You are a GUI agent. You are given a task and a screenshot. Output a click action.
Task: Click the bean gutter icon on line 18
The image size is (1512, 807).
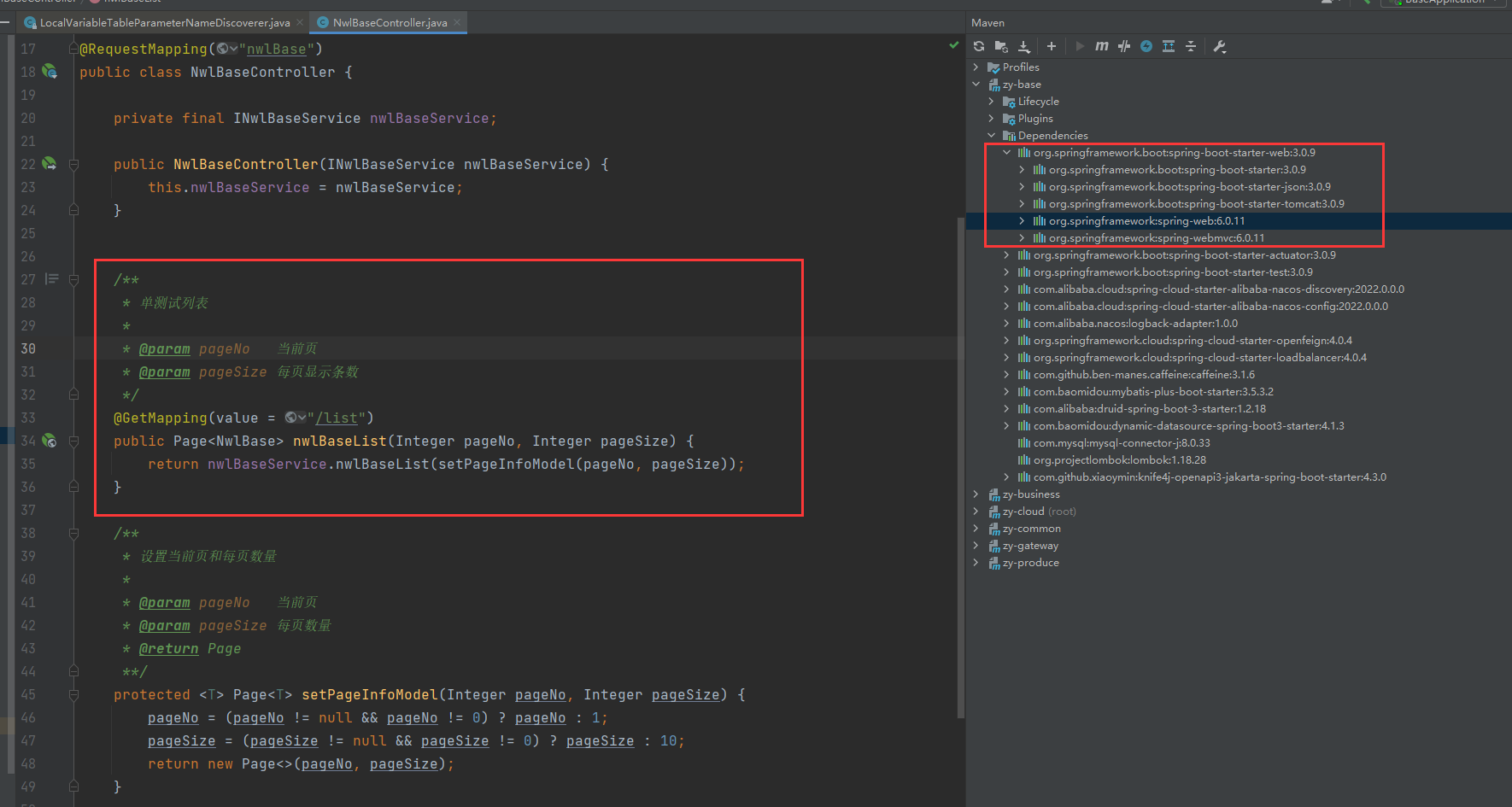(50, 72)
